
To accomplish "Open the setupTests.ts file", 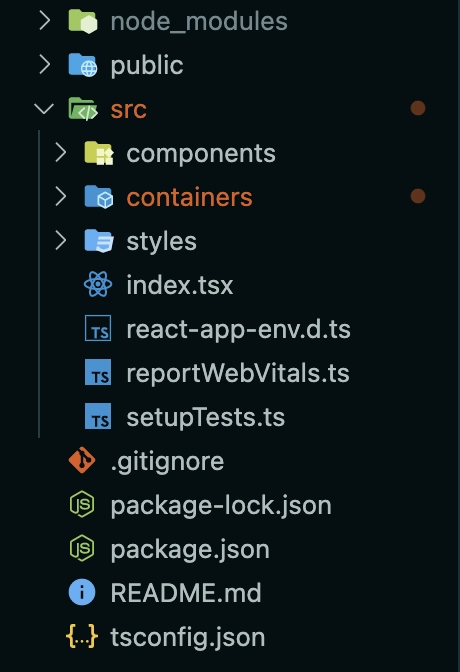I will (205, 417).
